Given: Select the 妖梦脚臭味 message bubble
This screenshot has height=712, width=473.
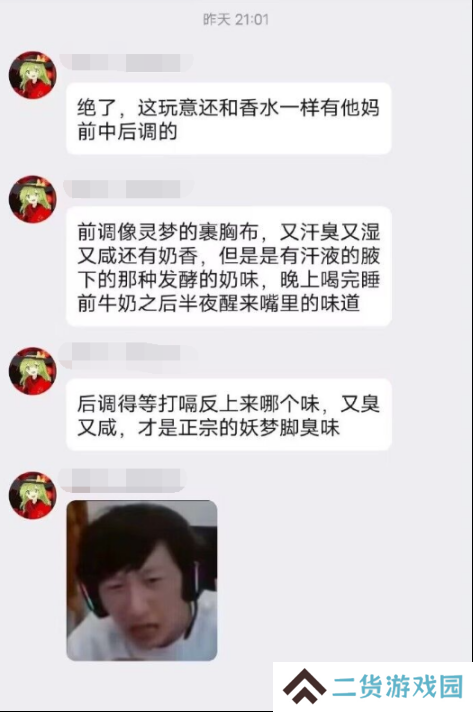Looking at the screenshot, I should [229, 414].
